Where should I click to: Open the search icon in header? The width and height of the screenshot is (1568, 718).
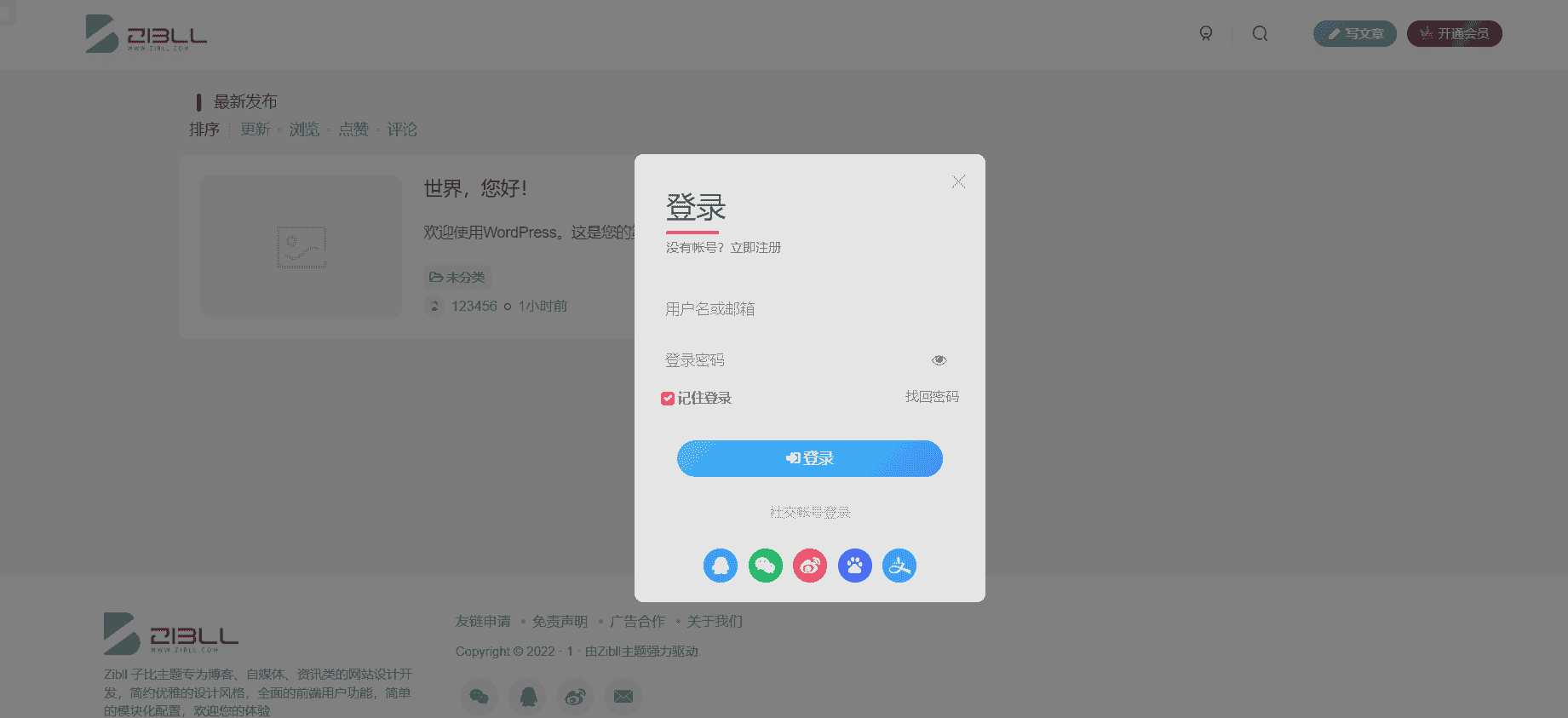pyautogui.click(x=1261, y=33)
